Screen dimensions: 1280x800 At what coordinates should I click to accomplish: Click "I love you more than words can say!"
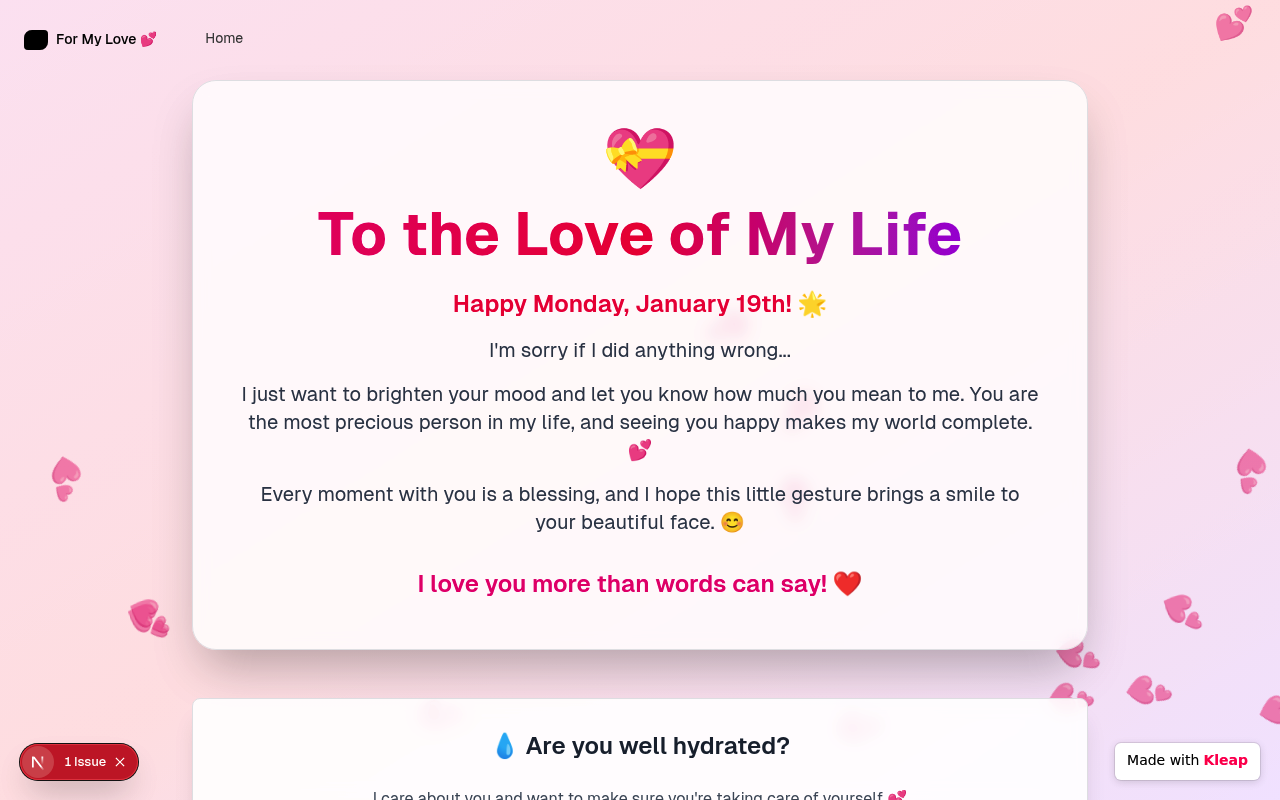point(622,584)
